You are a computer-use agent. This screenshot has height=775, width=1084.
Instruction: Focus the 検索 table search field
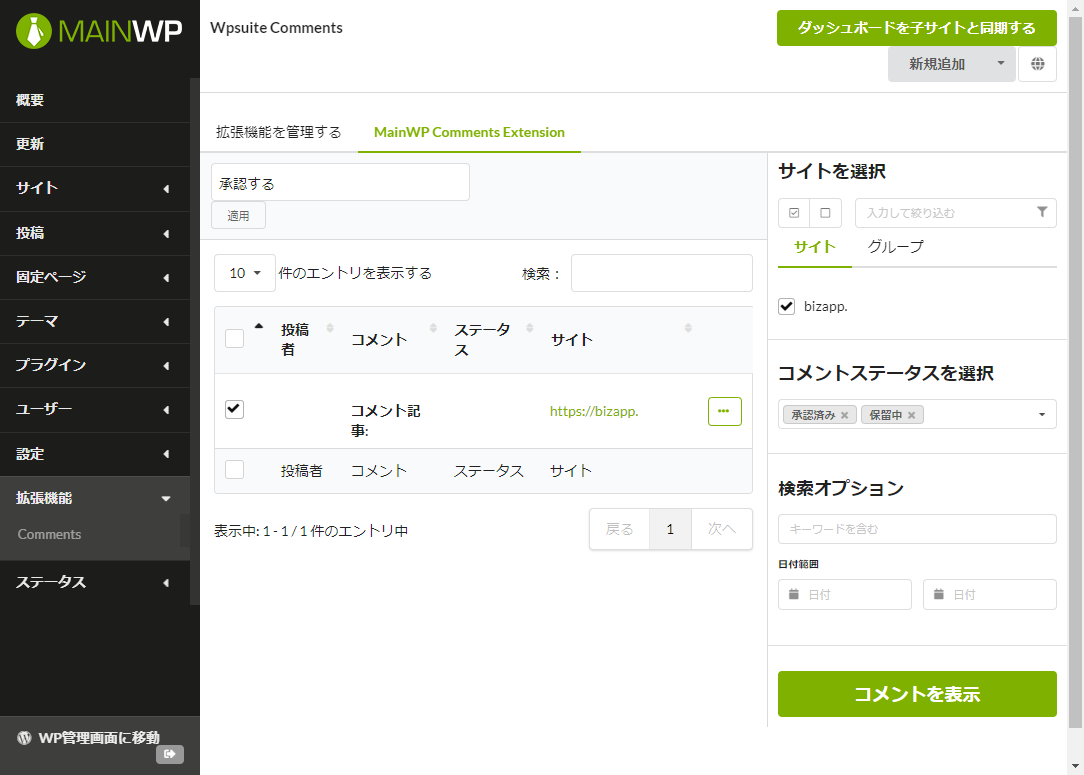tap(662, 273)
